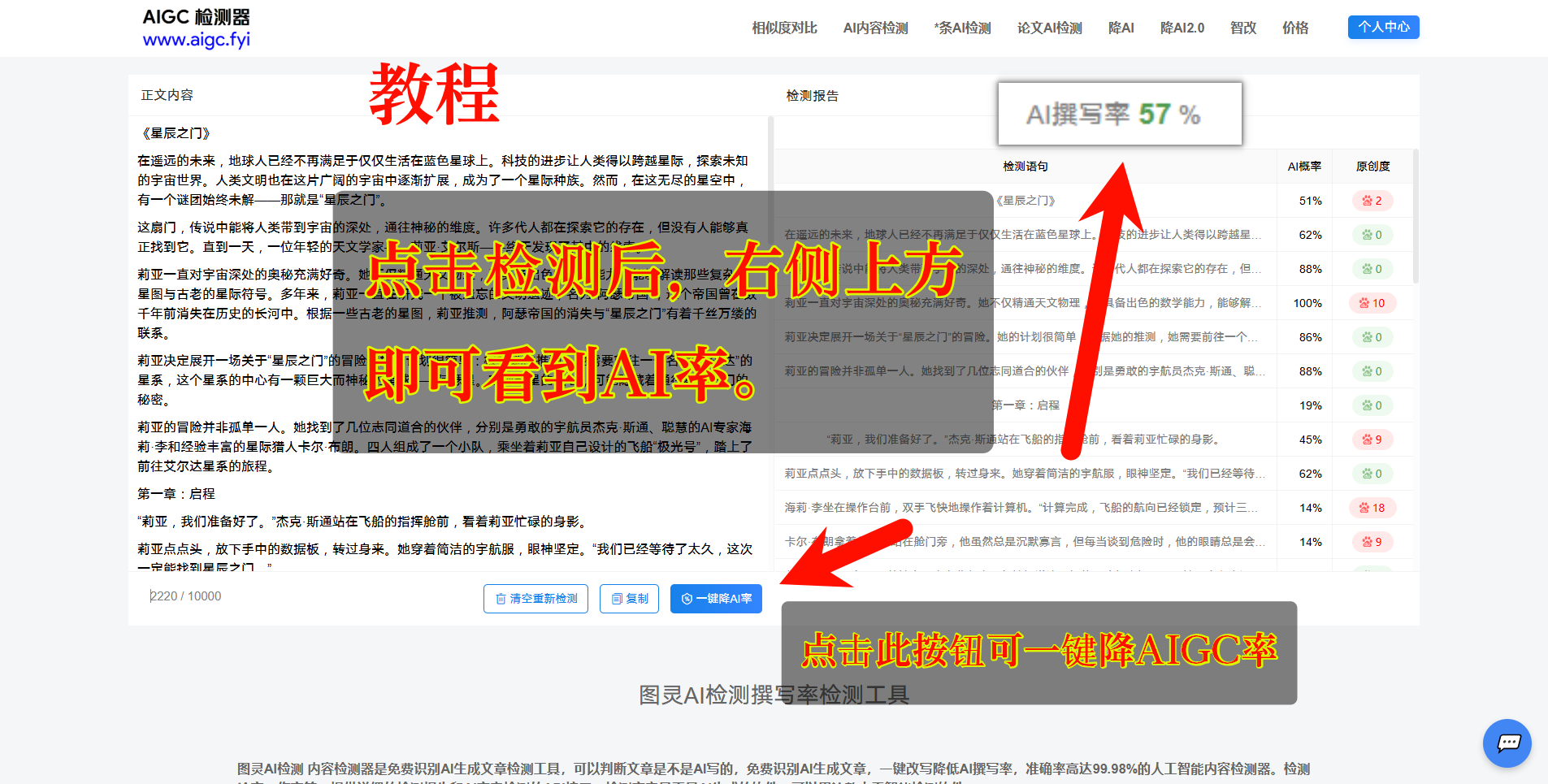
Task: Click originality badge 2 in 《星辰之门》 row
Action: pos(1372,201)
